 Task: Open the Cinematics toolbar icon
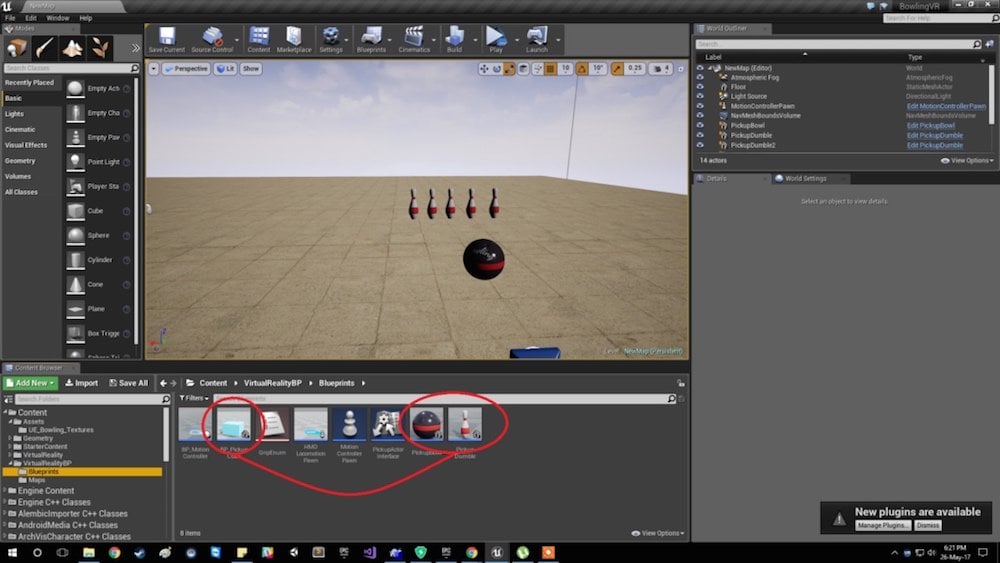tap(414, 38)
